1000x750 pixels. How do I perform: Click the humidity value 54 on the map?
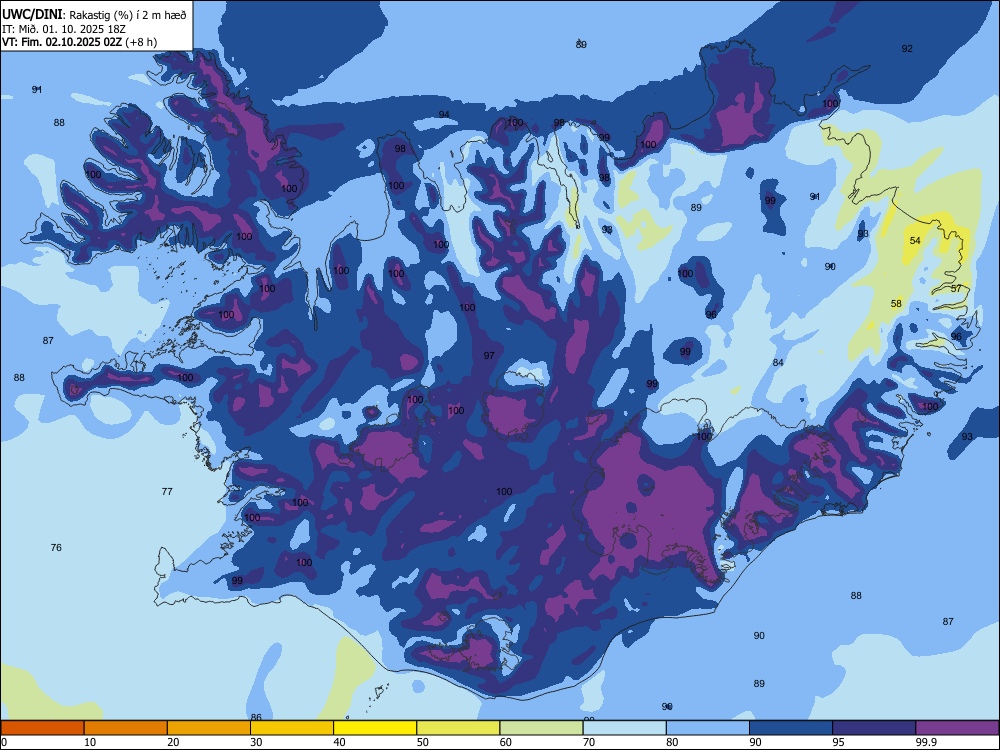[915, 240]
